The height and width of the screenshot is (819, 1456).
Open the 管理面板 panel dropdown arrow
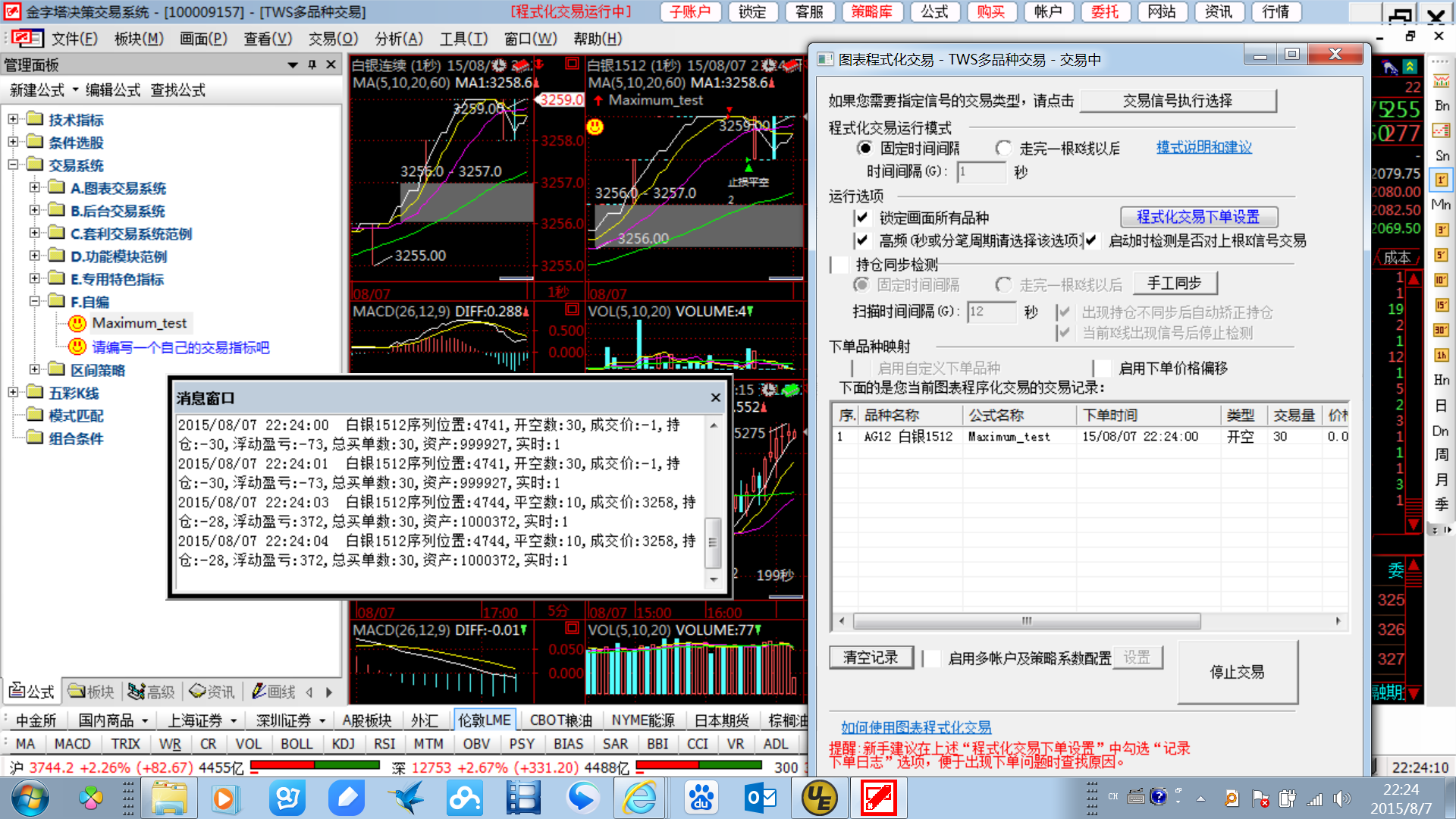[x=293, y=65]
